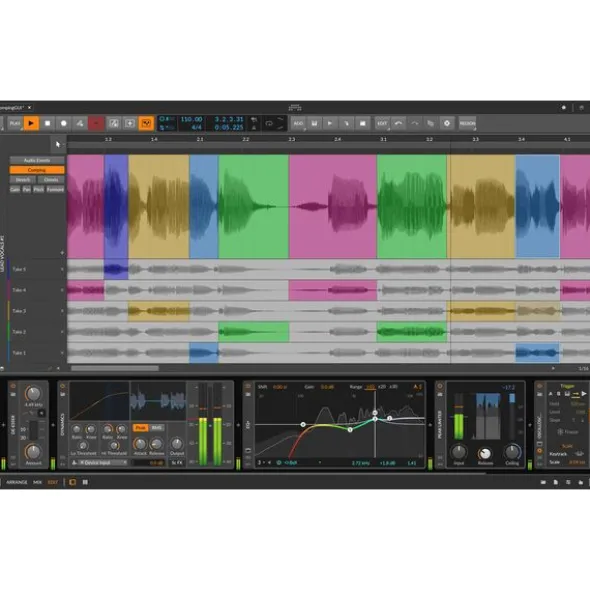Select the Gain expression button

coord(15,190)
